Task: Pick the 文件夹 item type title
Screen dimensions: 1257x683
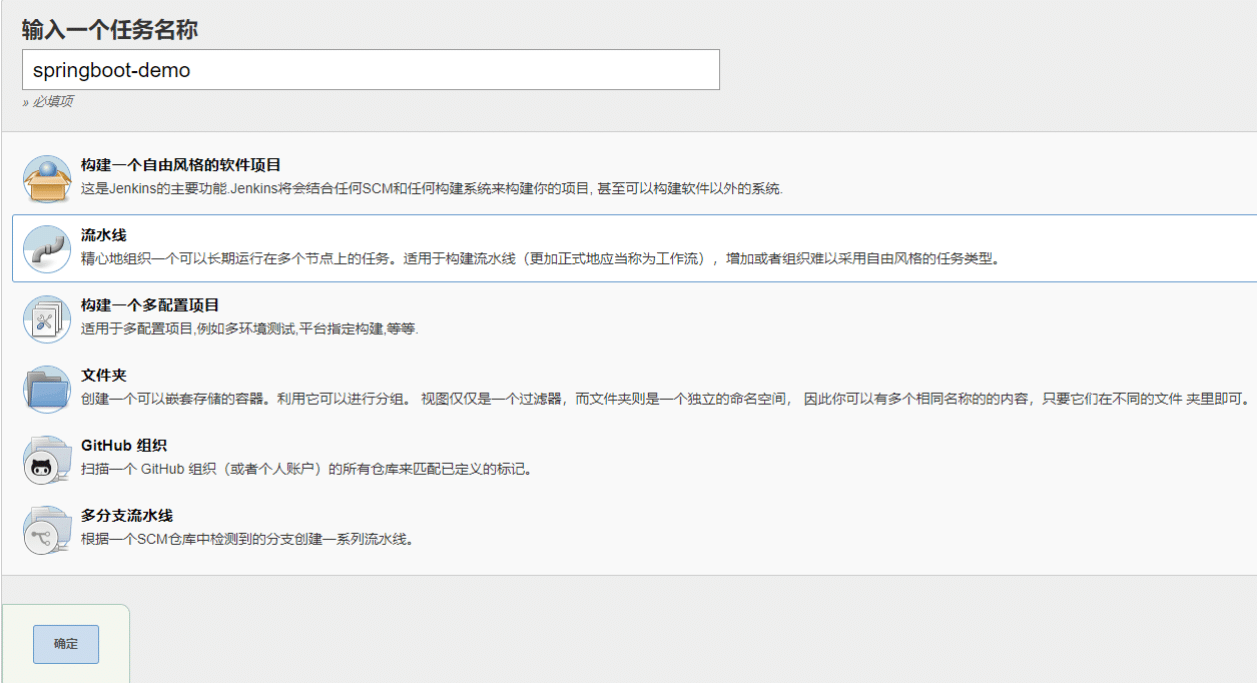Action: [x=104, y=375]
